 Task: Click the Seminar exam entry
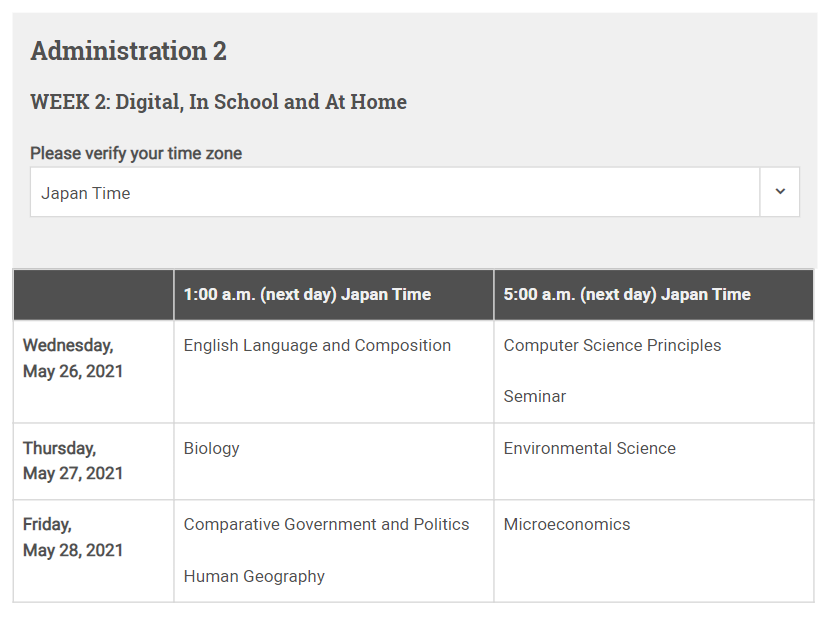(535, 397)
